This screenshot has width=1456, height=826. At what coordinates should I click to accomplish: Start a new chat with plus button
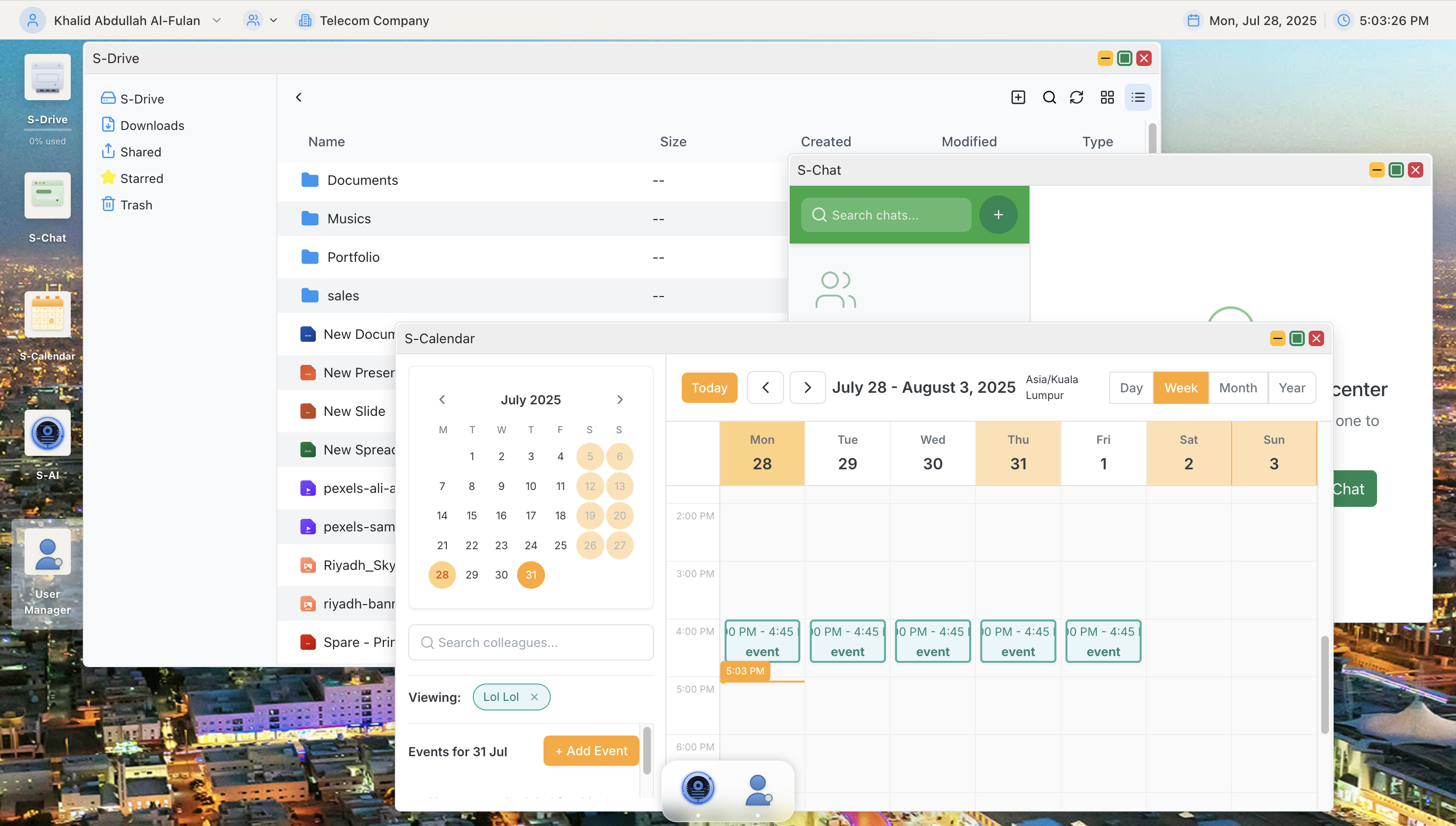pyautogui.click(x=998, y=215)
